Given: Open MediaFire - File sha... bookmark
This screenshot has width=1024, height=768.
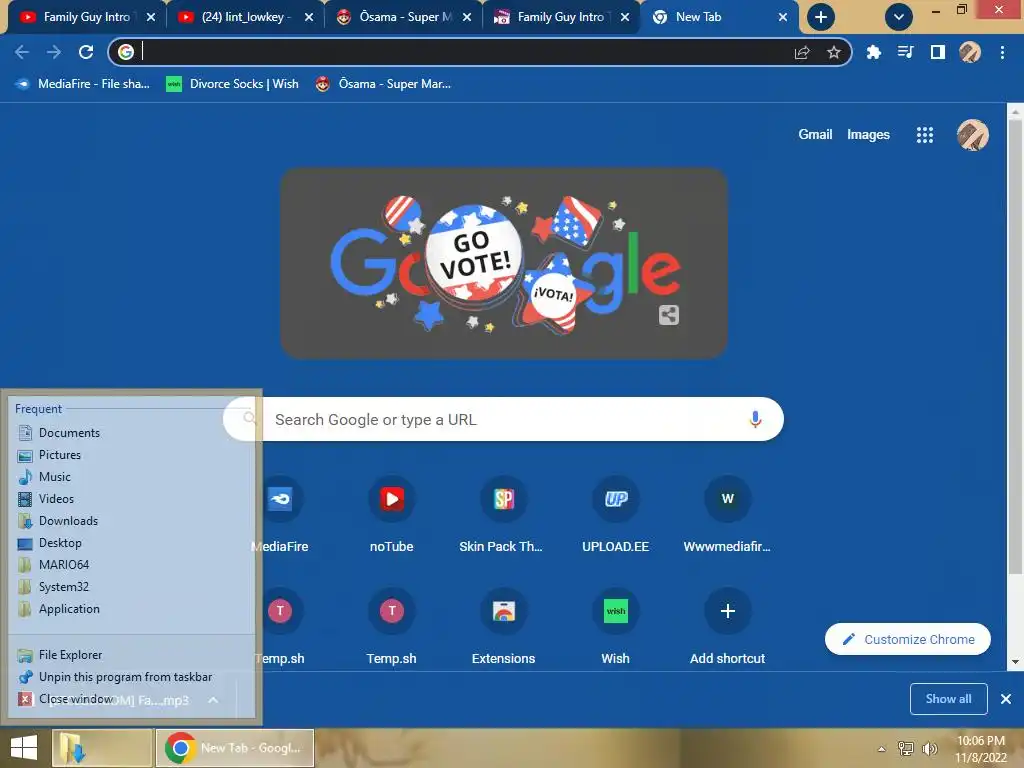Looking at the screenshot, I should click(83, 84).
